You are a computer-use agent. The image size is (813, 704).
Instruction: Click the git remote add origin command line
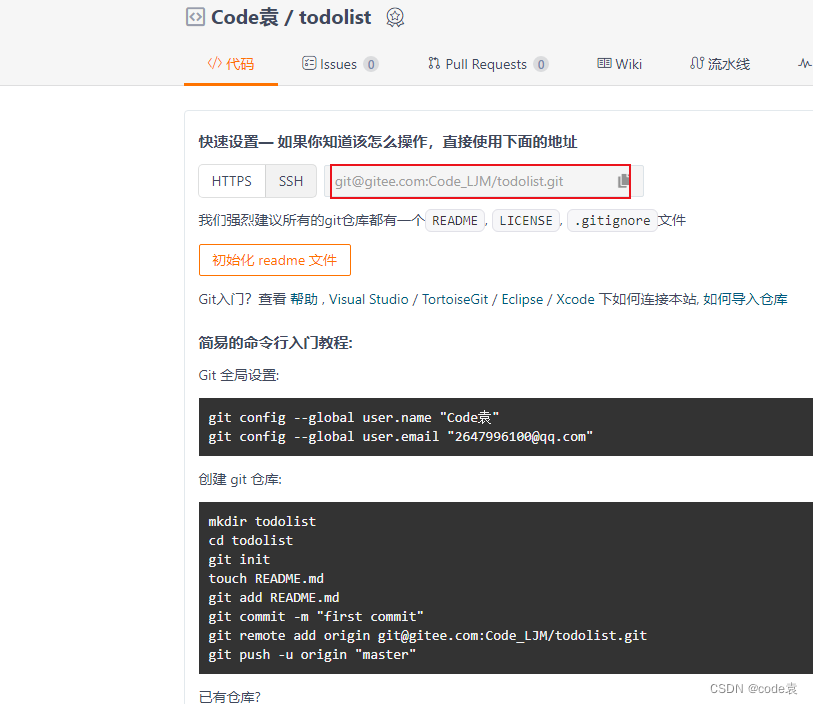(x=428, y=636)
